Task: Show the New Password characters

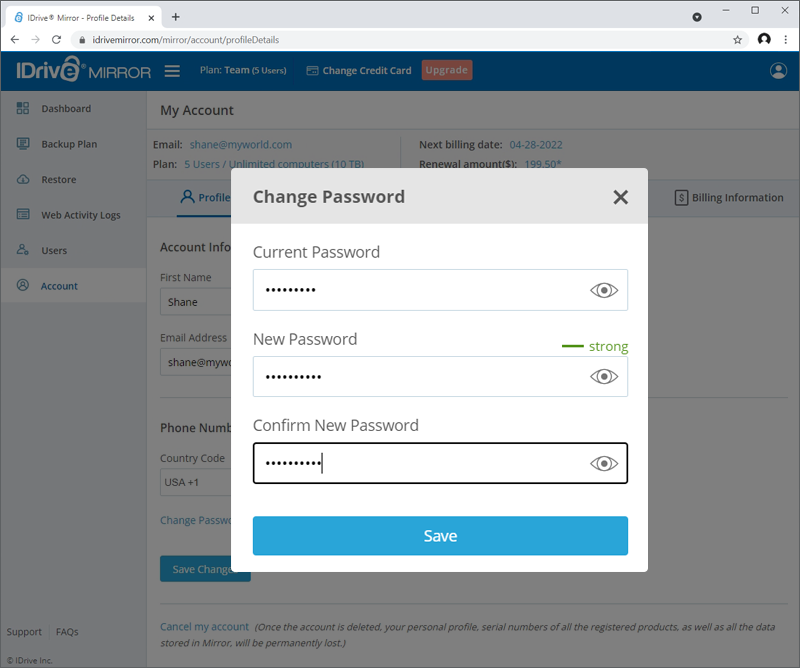Action: [x=604, y=376]
